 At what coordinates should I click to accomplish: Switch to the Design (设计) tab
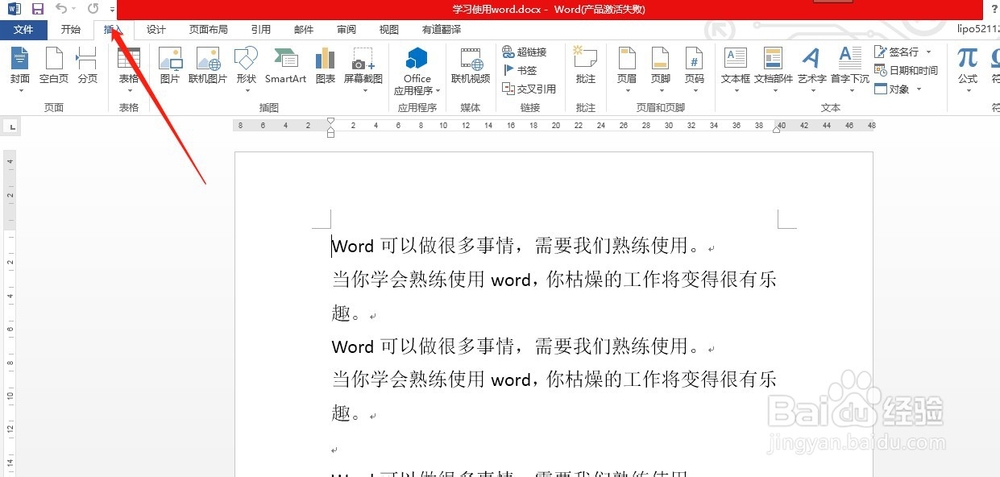click(x=156, y=29)
